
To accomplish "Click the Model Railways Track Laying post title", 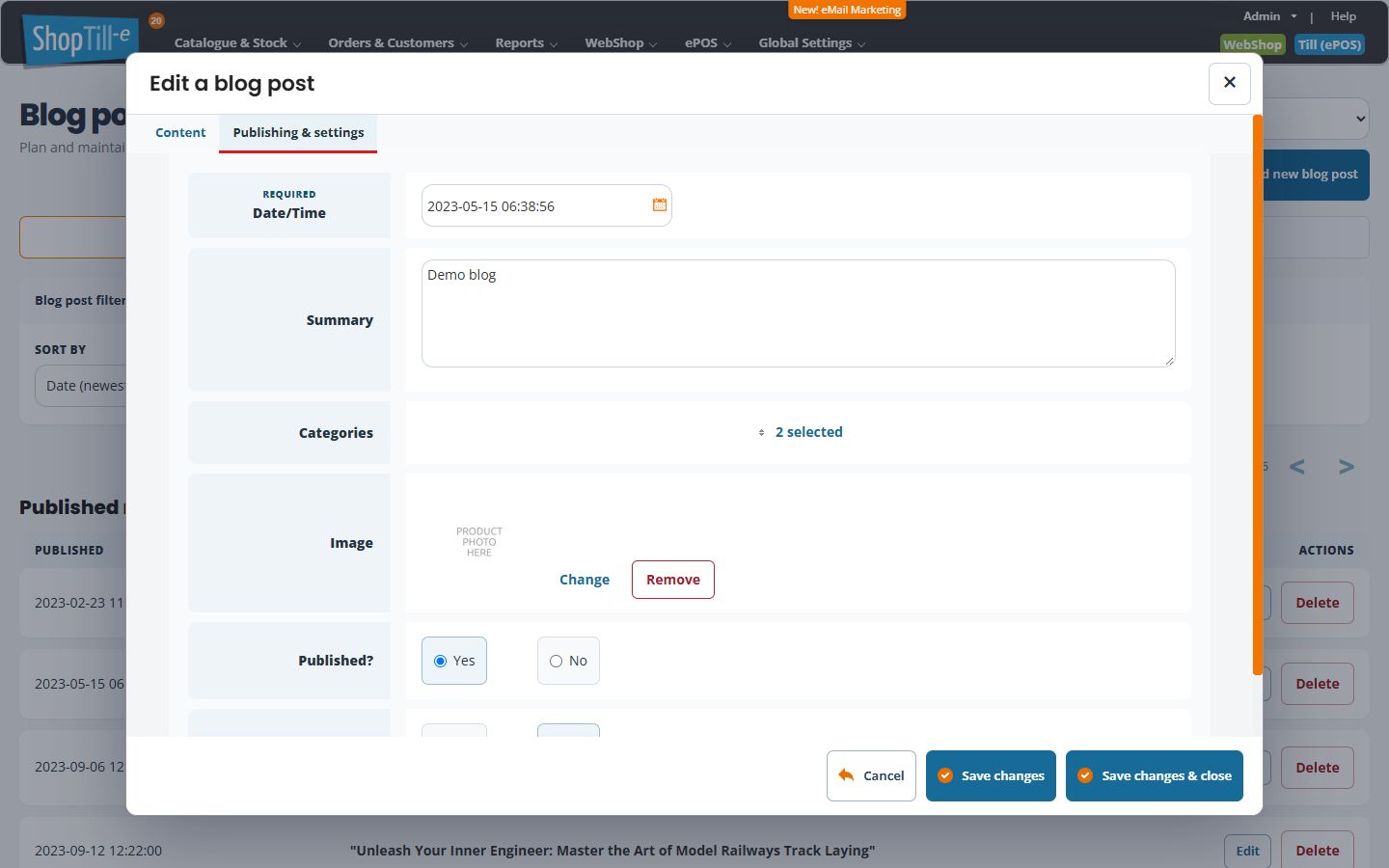I will 613,851.
